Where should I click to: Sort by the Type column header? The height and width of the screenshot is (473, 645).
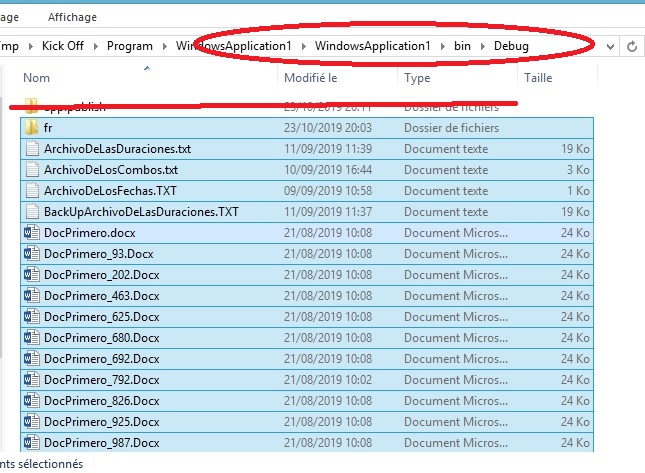click(x=417, y=78)
